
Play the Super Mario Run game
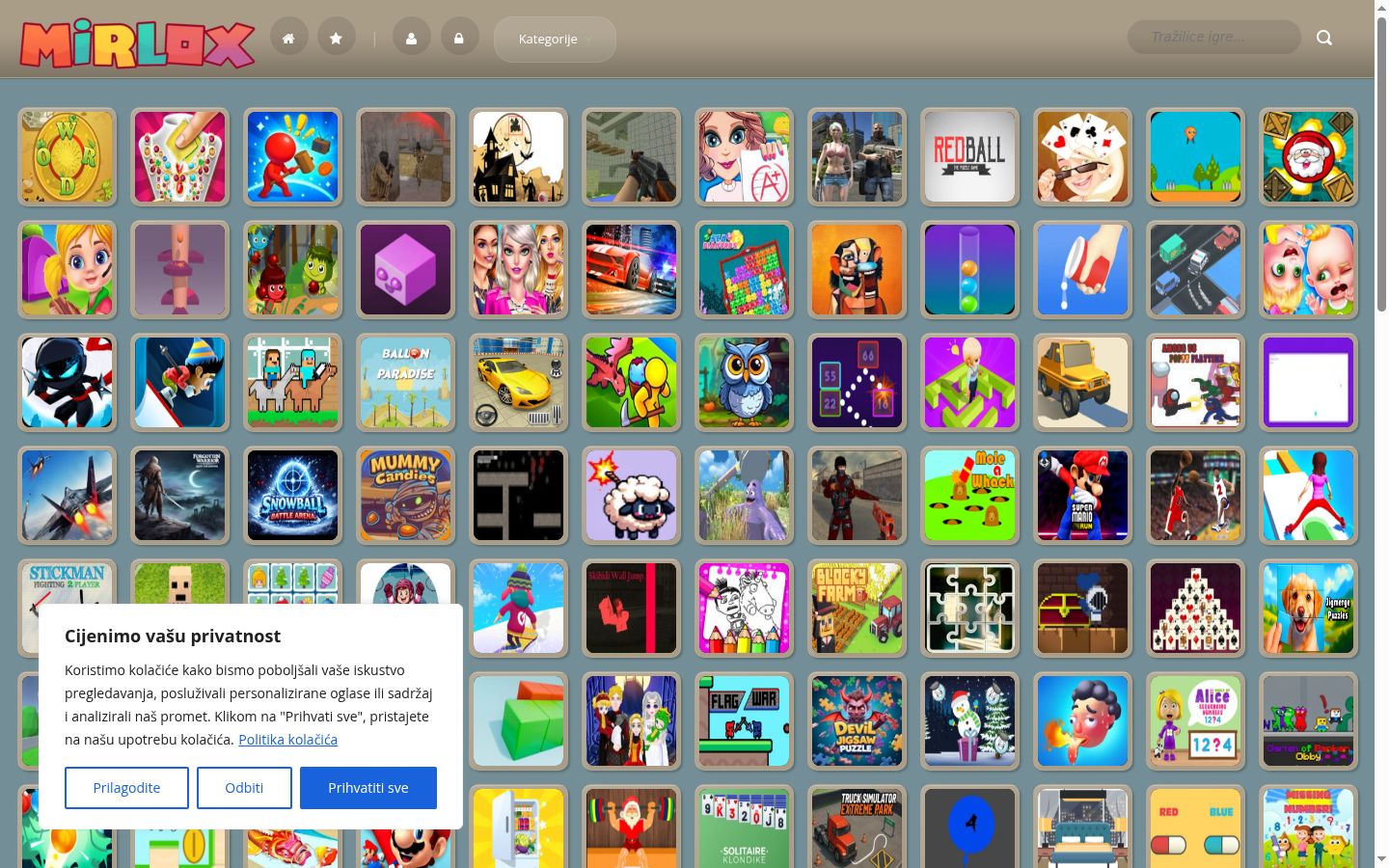[x=1082, y=495]
